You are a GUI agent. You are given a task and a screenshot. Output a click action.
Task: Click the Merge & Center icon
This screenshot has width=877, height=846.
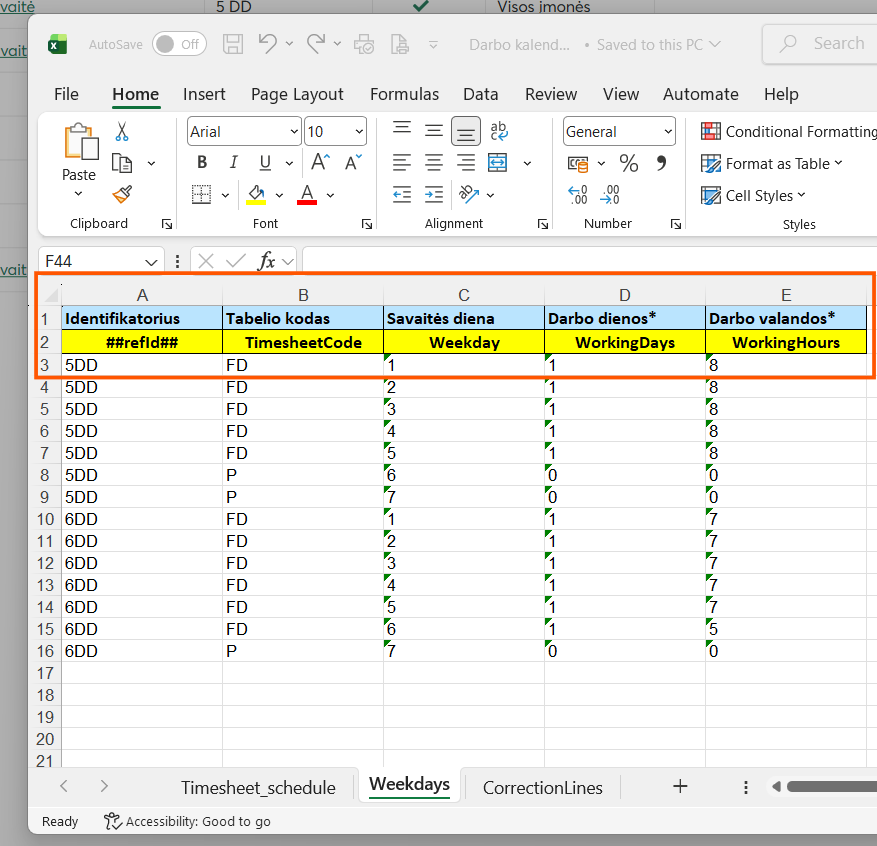coord(497,163)
